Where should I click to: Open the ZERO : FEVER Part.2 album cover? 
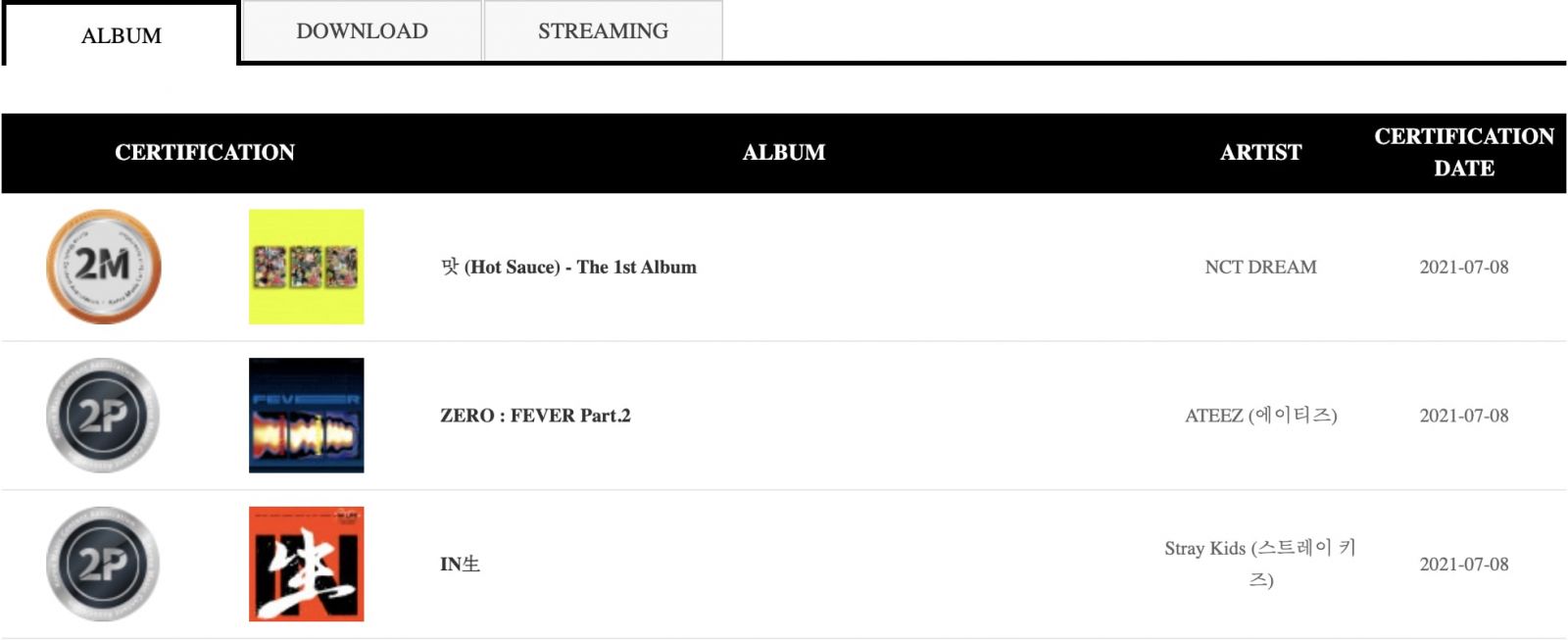click(307, 416)
